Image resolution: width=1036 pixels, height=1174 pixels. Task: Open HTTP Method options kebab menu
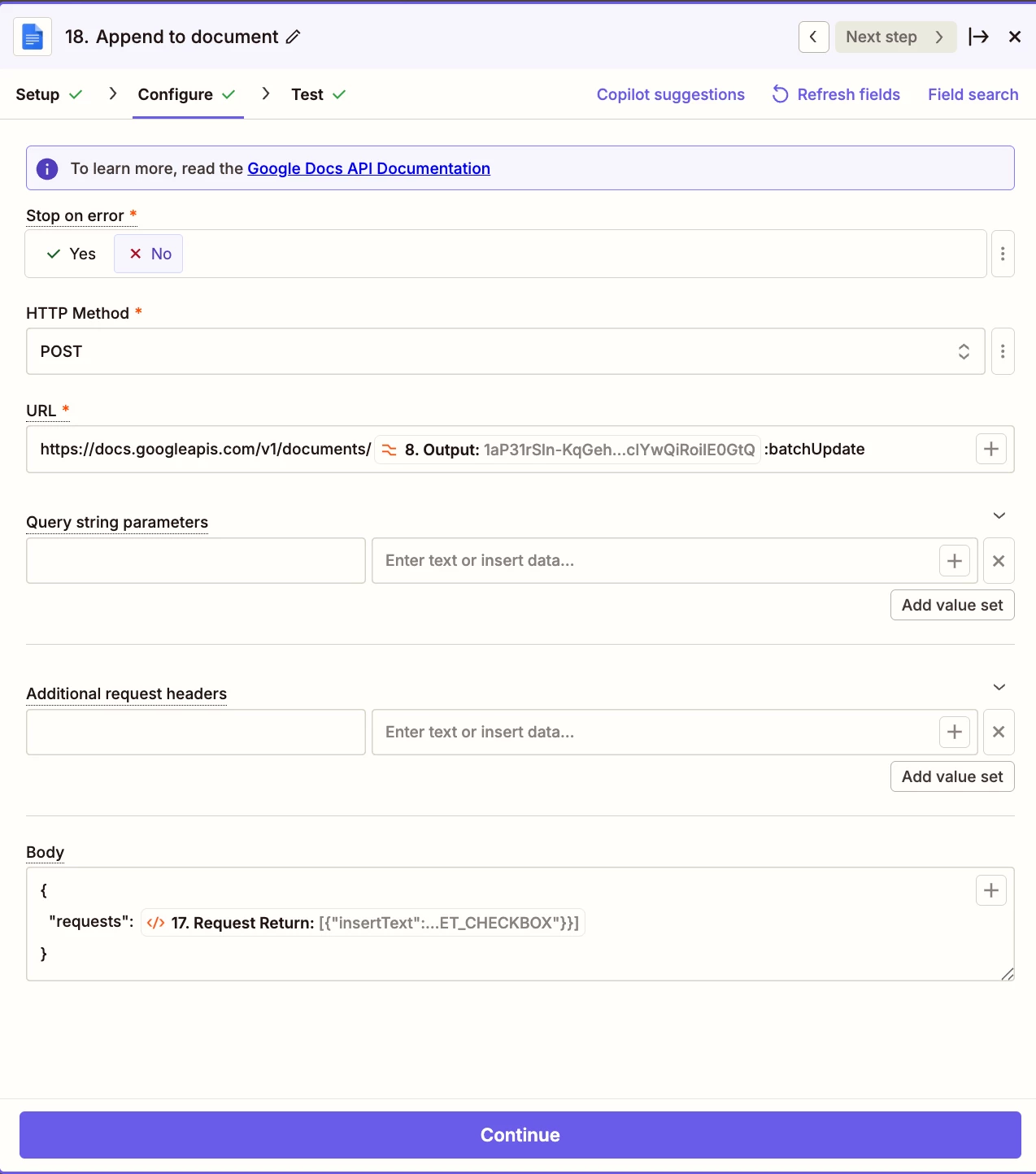1003,351
